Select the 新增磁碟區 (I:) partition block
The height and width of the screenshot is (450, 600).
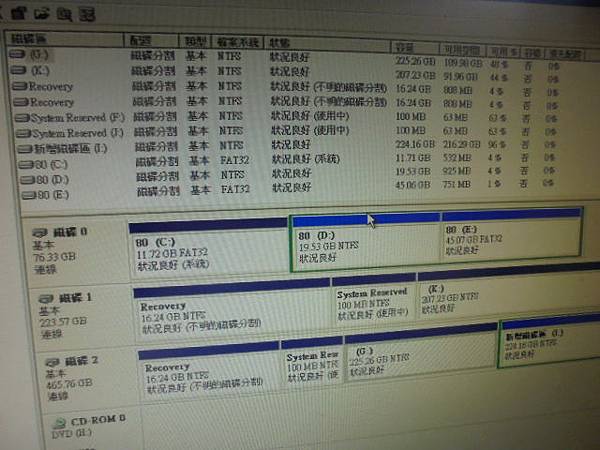pos(549,341)
